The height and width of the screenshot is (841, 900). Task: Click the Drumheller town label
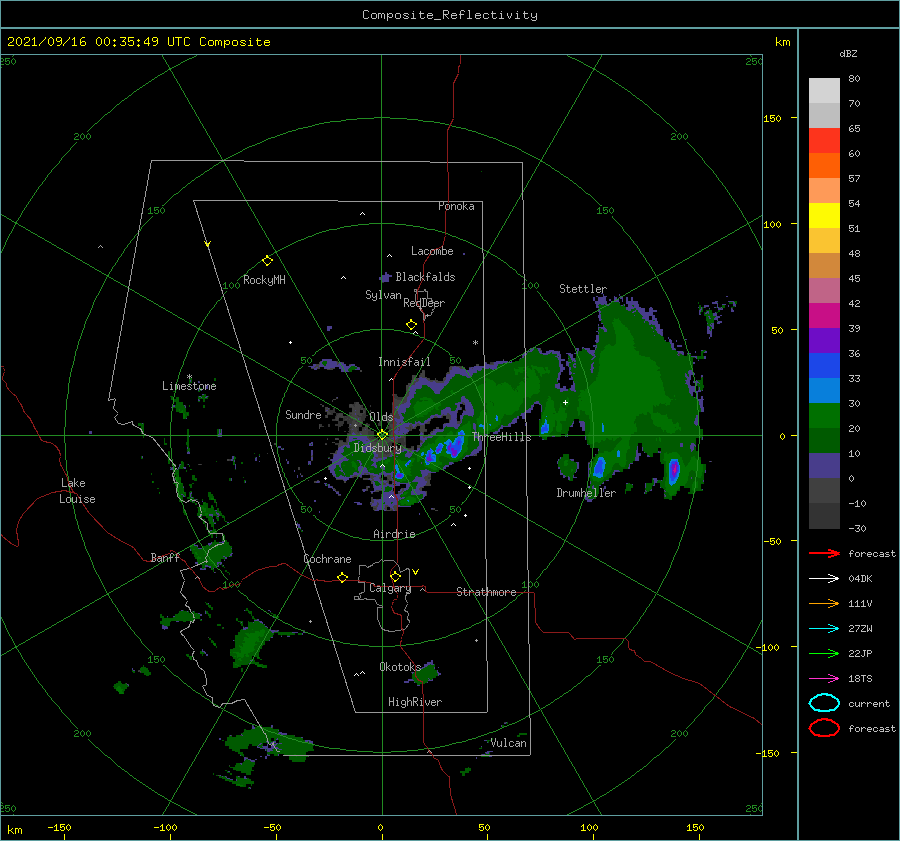coord(586,493)
